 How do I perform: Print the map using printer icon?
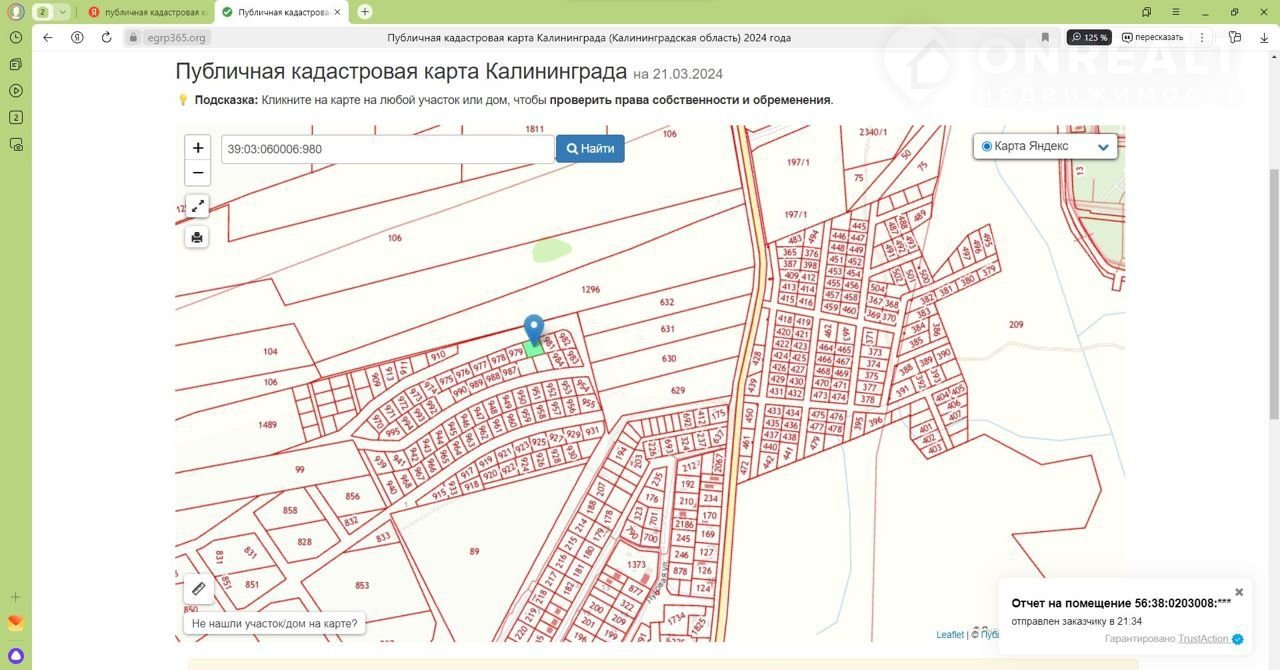pyautogui.click(x=197, y=237)
